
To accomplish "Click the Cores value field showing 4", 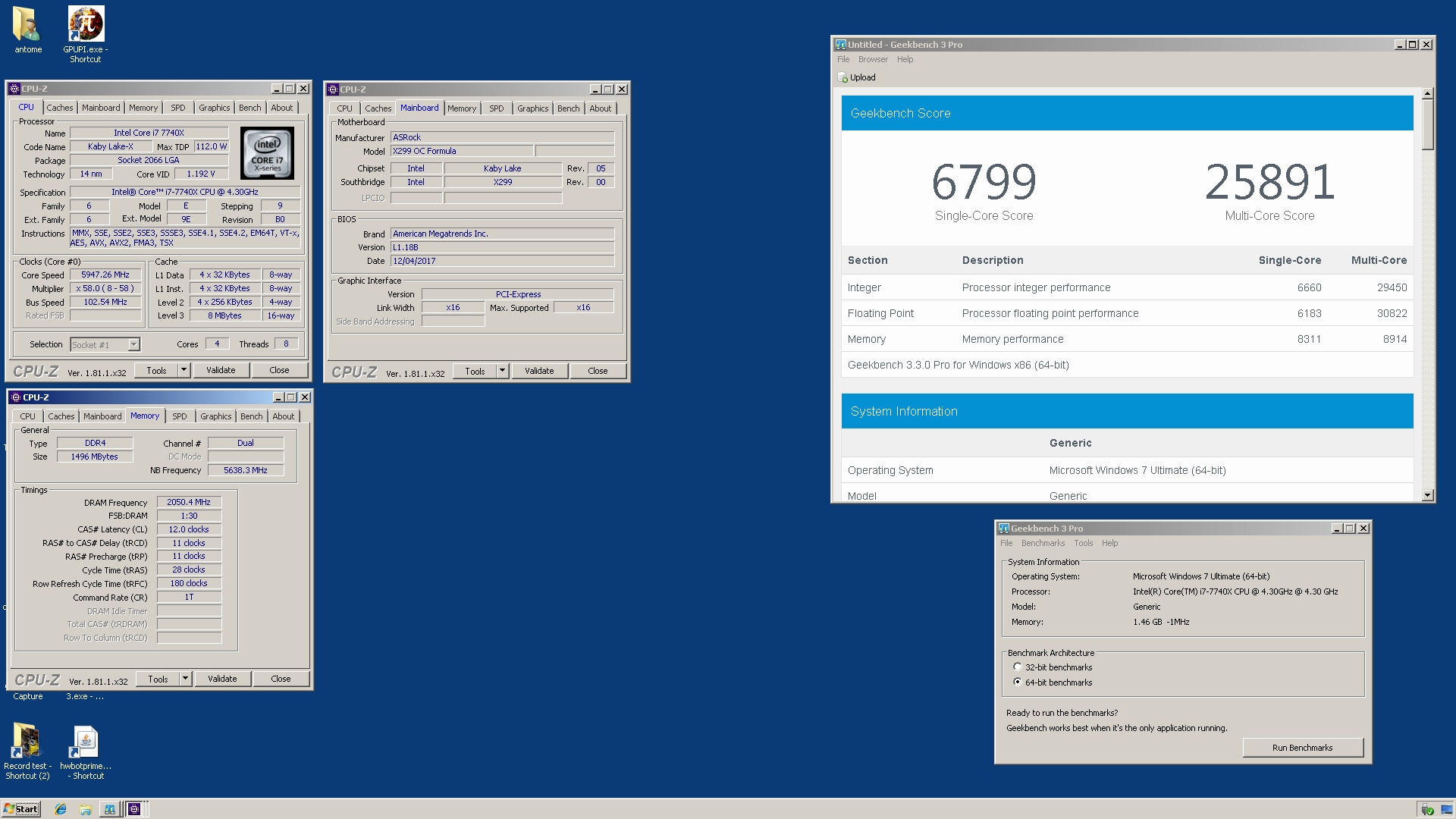I will tap(217, 344).
